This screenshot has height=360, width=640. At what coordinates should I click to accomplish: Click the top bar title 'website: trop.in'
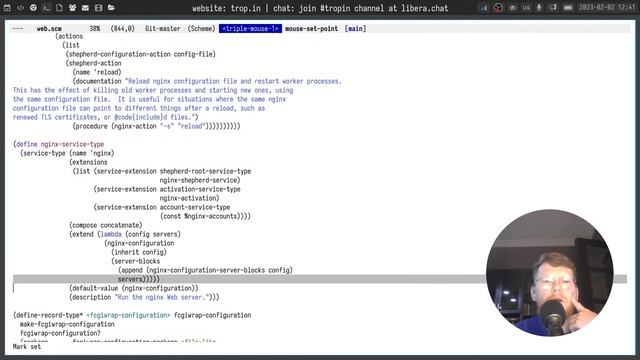226,8
